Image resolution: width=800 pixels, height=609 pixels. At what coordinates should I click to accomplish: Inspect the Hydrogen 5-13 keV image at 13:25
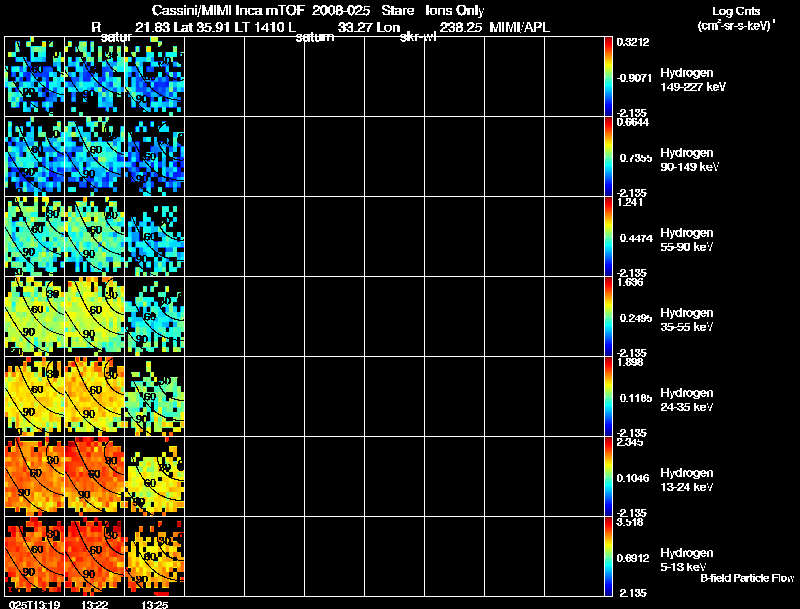tap(155, 557)
